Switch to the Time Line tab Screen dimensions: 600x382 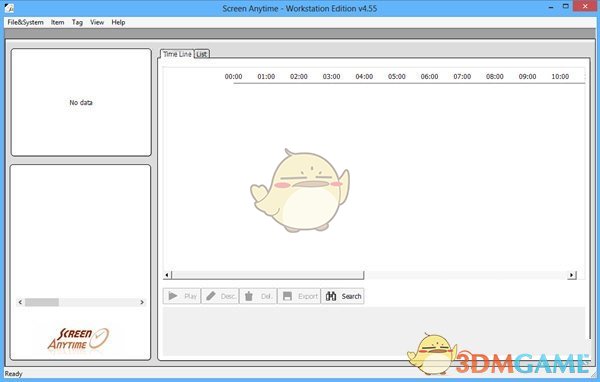pos(177,54)
